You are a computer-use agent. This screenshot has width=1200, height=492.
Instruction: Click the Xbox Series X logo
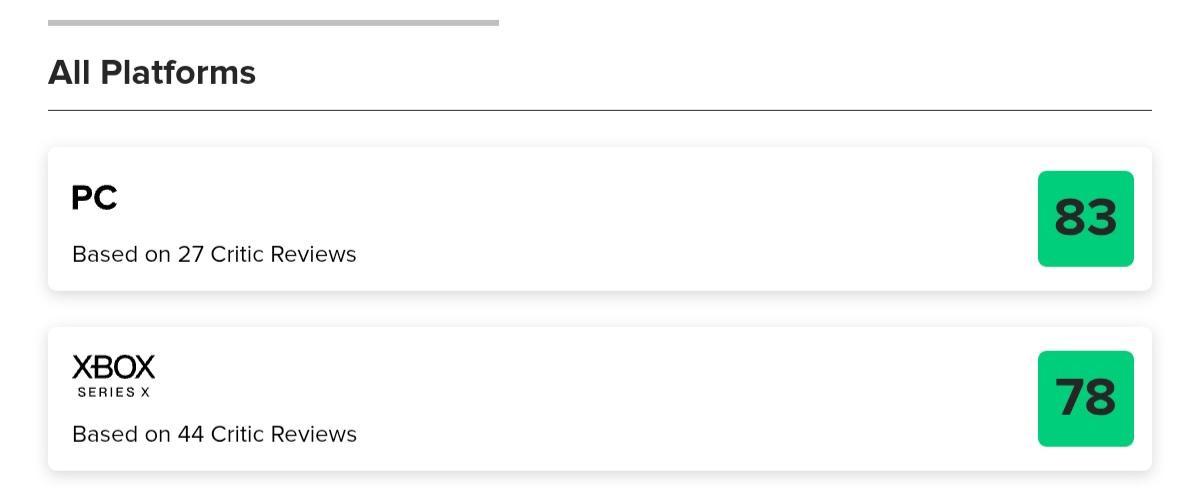click(113, 376)
